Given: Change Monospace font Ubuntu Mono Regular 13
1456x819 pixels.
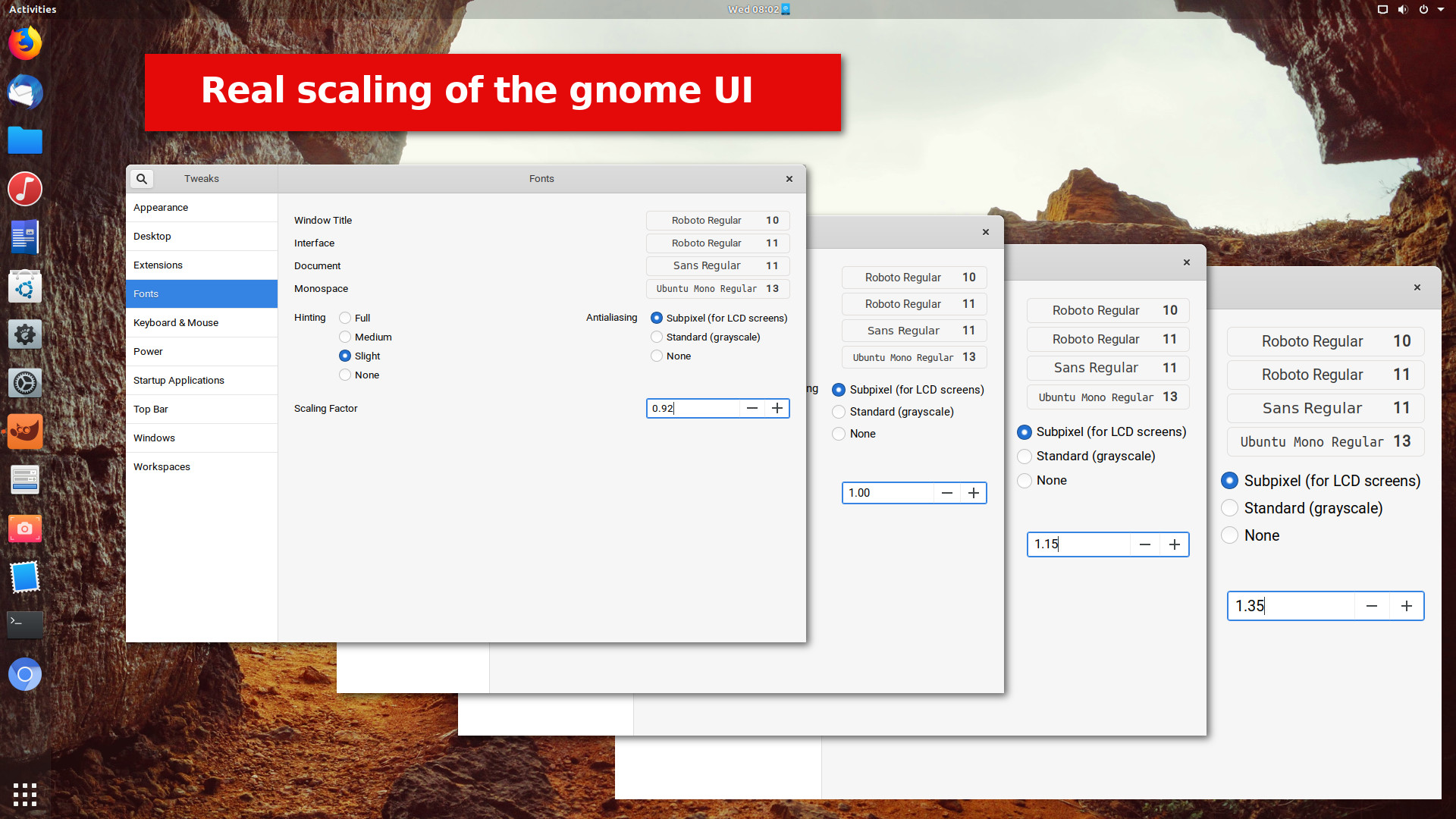Looking at the screenshot, I should point(718,289).
